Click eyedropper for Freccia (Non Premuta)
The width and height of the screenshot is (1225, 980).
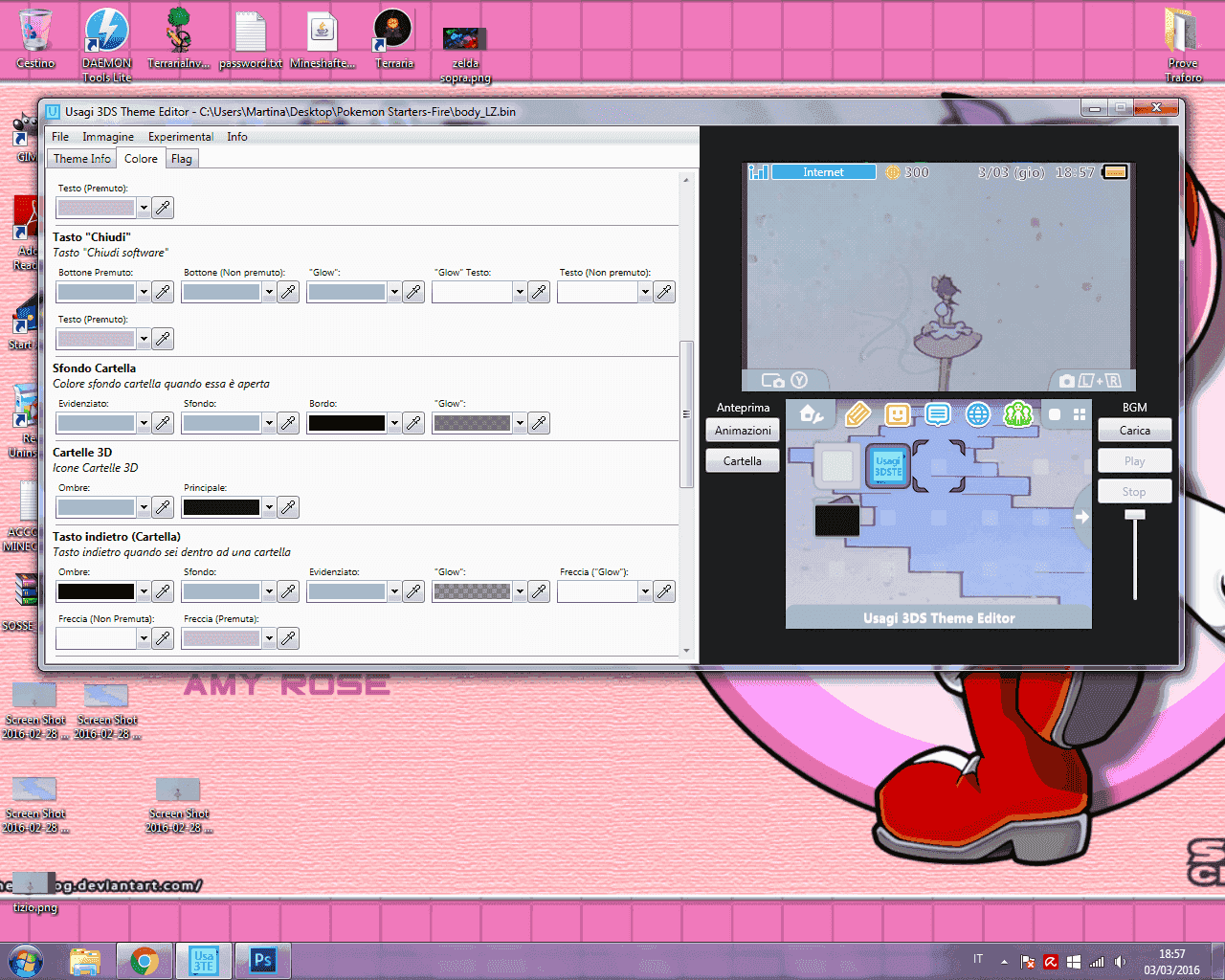click(x=164, y=638)
